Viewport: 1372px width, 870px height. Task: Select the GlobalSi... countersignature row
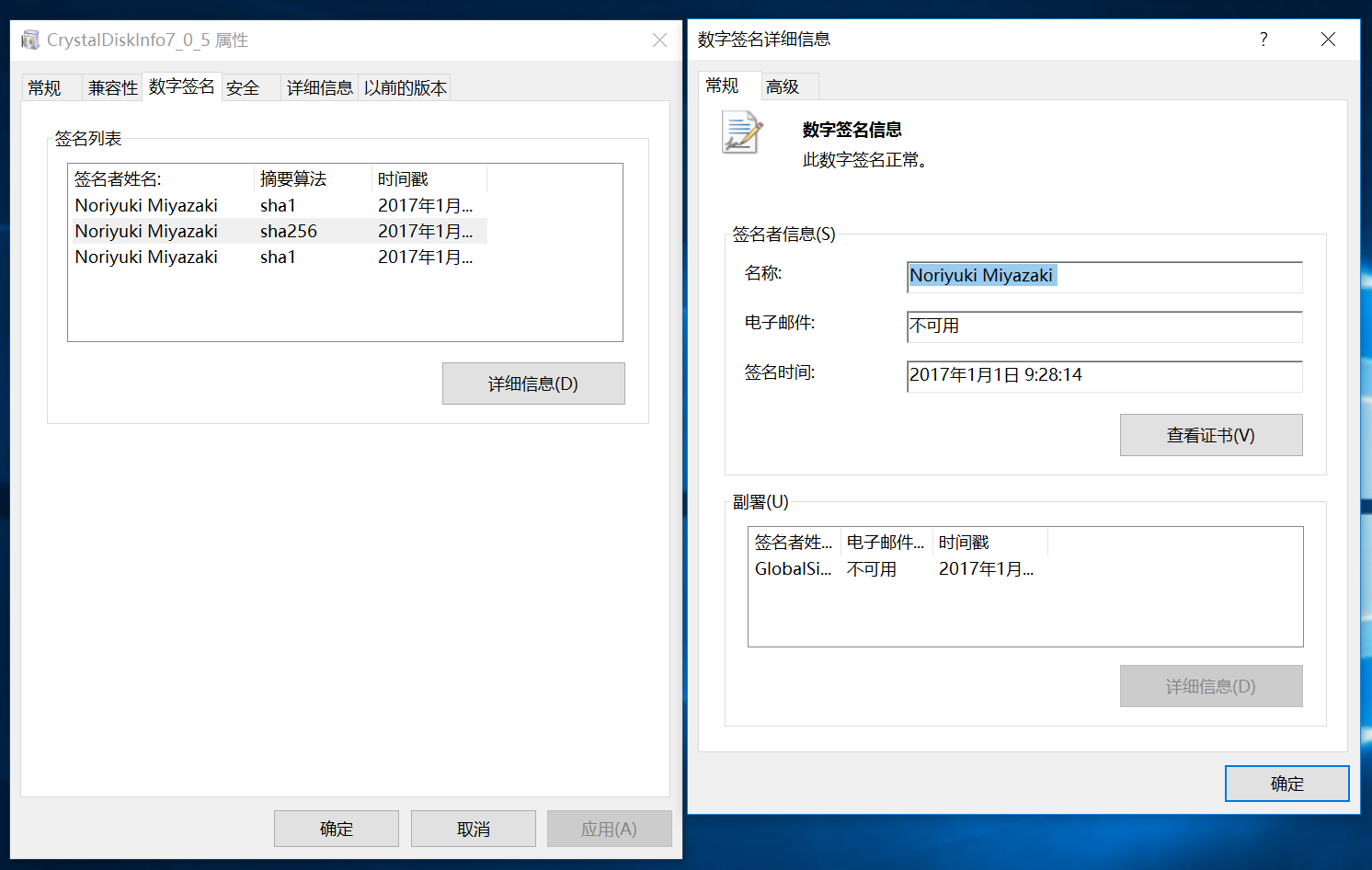[898, 568]
